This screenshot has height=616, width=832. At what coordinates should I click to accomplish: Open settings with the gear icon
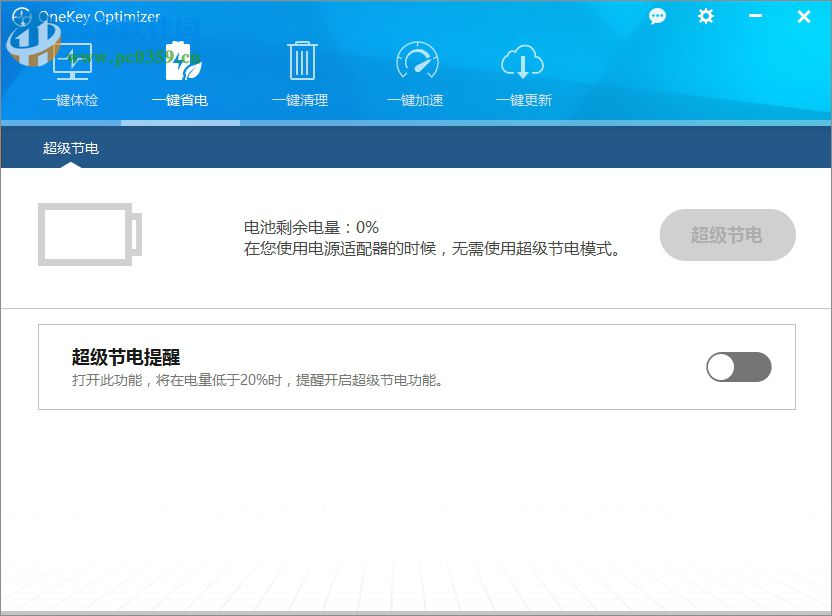(706, 16)
